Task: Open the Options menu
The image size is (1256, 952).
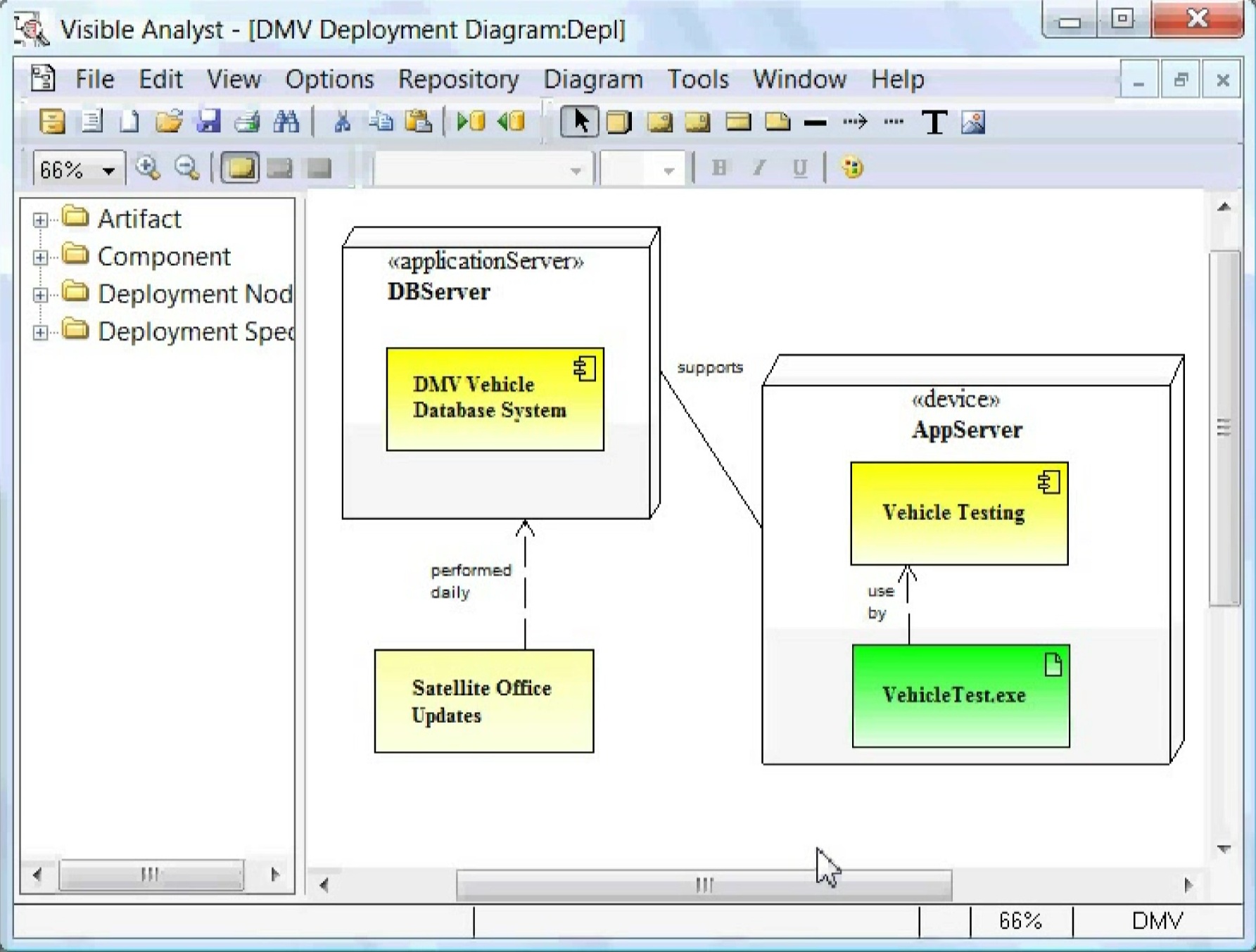Action: point(329,79)
